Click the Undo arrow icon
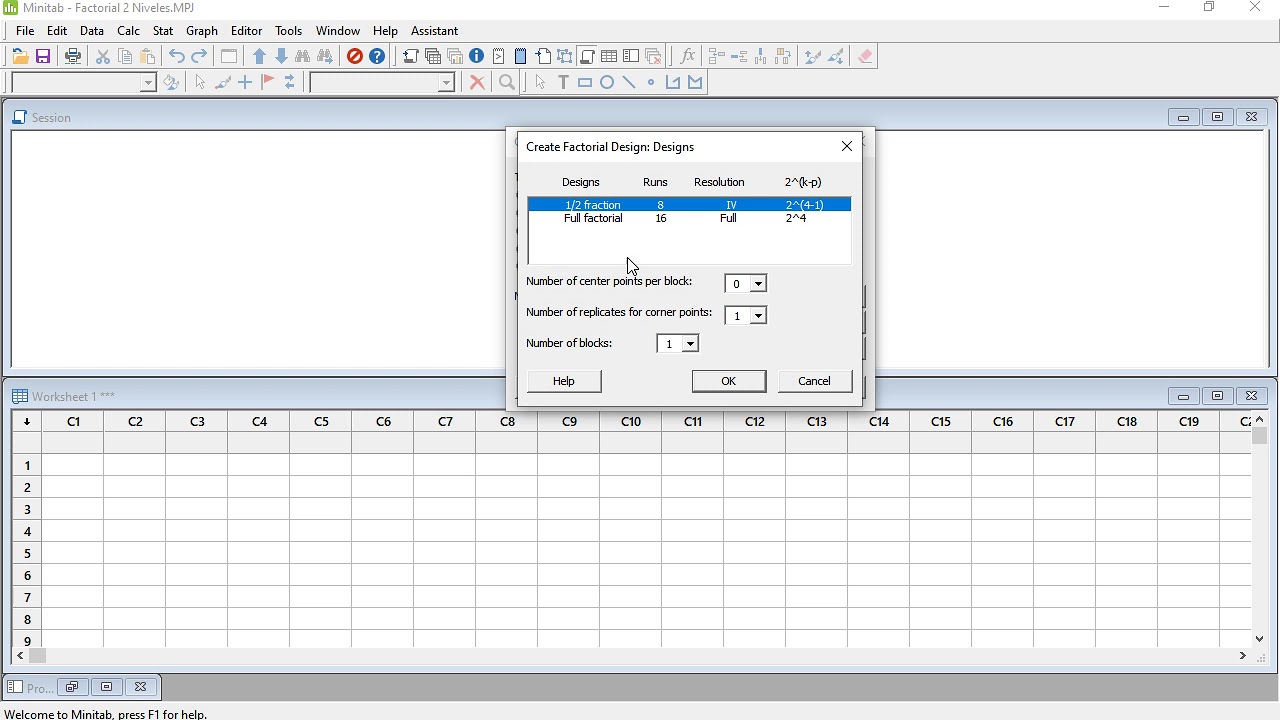This screenshot has height=720, width=1280. [x=177, y=57]
